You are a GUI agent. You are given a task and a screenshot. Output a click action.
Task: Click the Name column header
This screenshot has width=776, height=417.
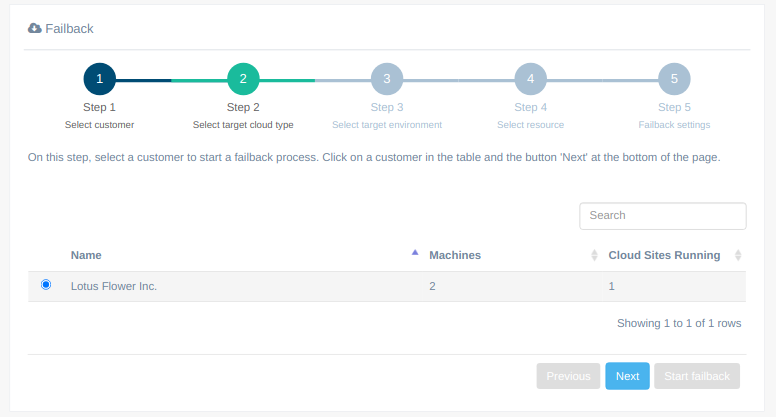tap(86, 255)
